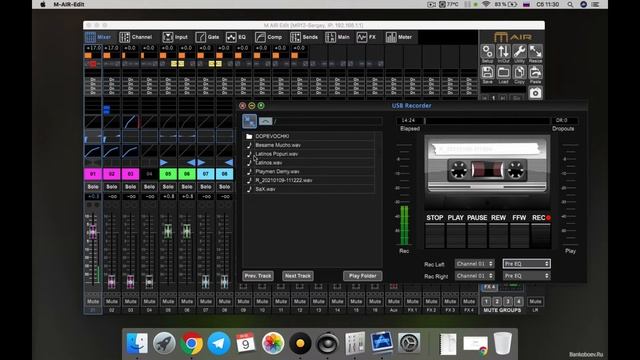This screenshot has width=640, height=360.
Task: Switch to the Mixer tab
Action: [98, 37]
